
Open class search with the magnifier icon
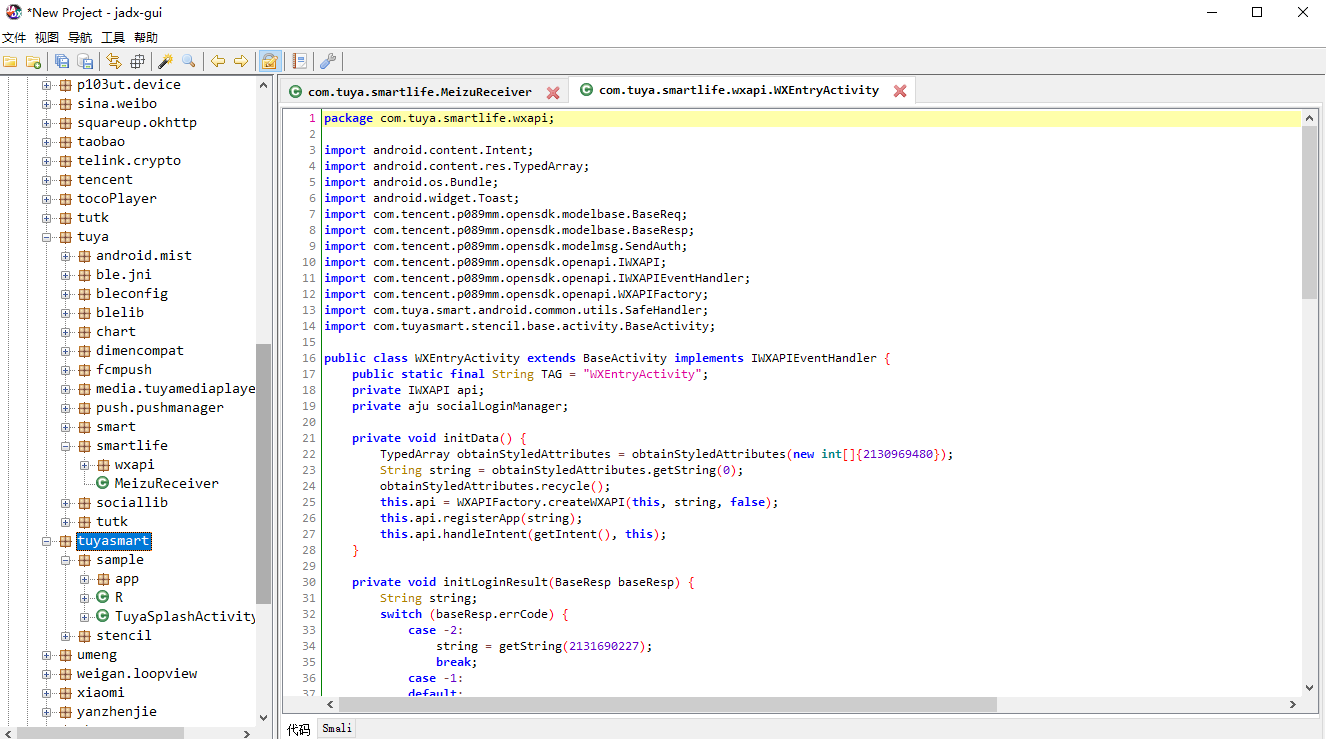[189, 61]
